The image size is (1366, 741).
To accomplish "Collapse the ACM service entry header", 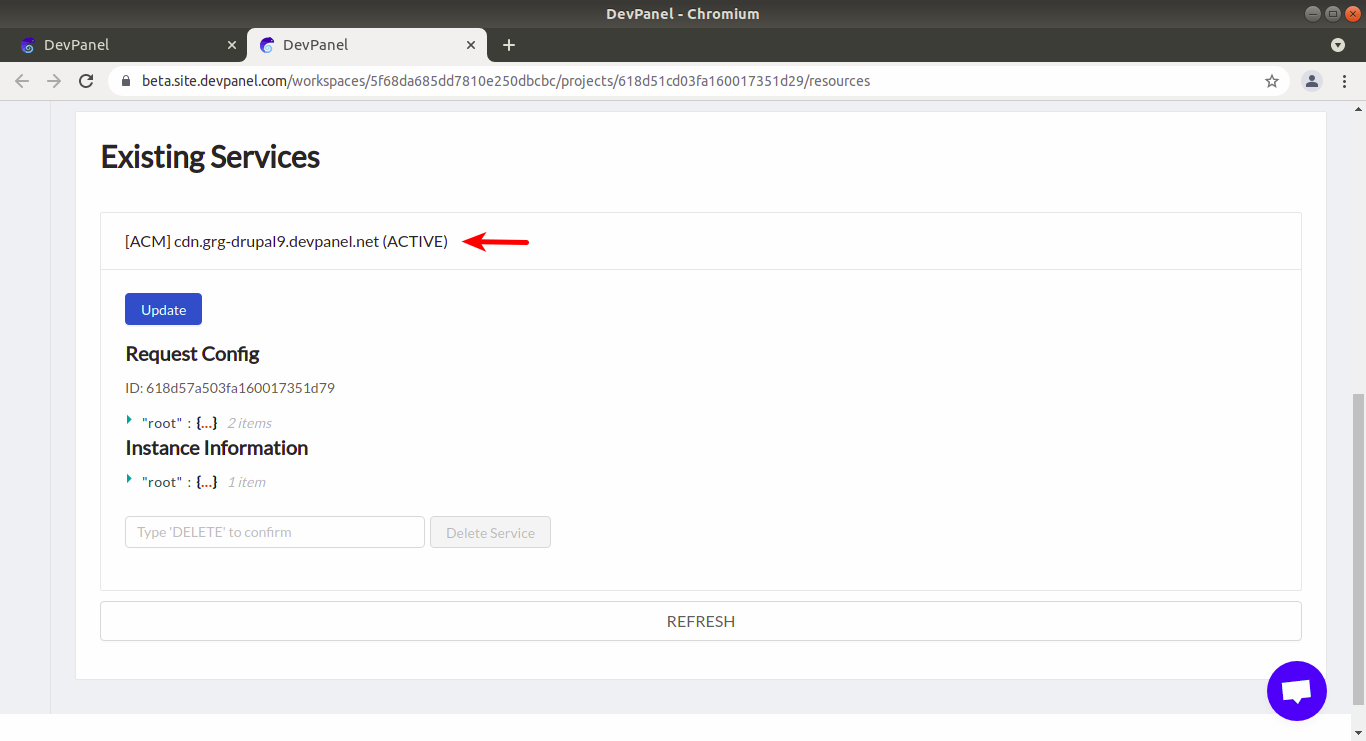I will point(285,241).
